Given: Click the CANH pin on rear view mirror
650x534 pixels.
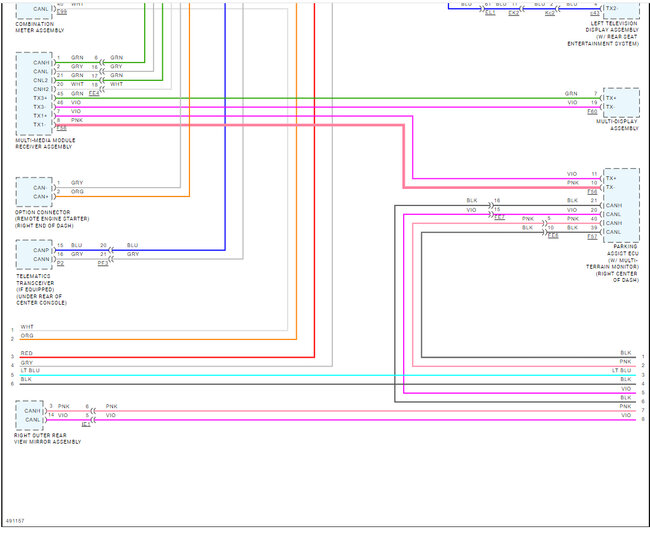Looking at the screenshot, I should click(32, 411).
